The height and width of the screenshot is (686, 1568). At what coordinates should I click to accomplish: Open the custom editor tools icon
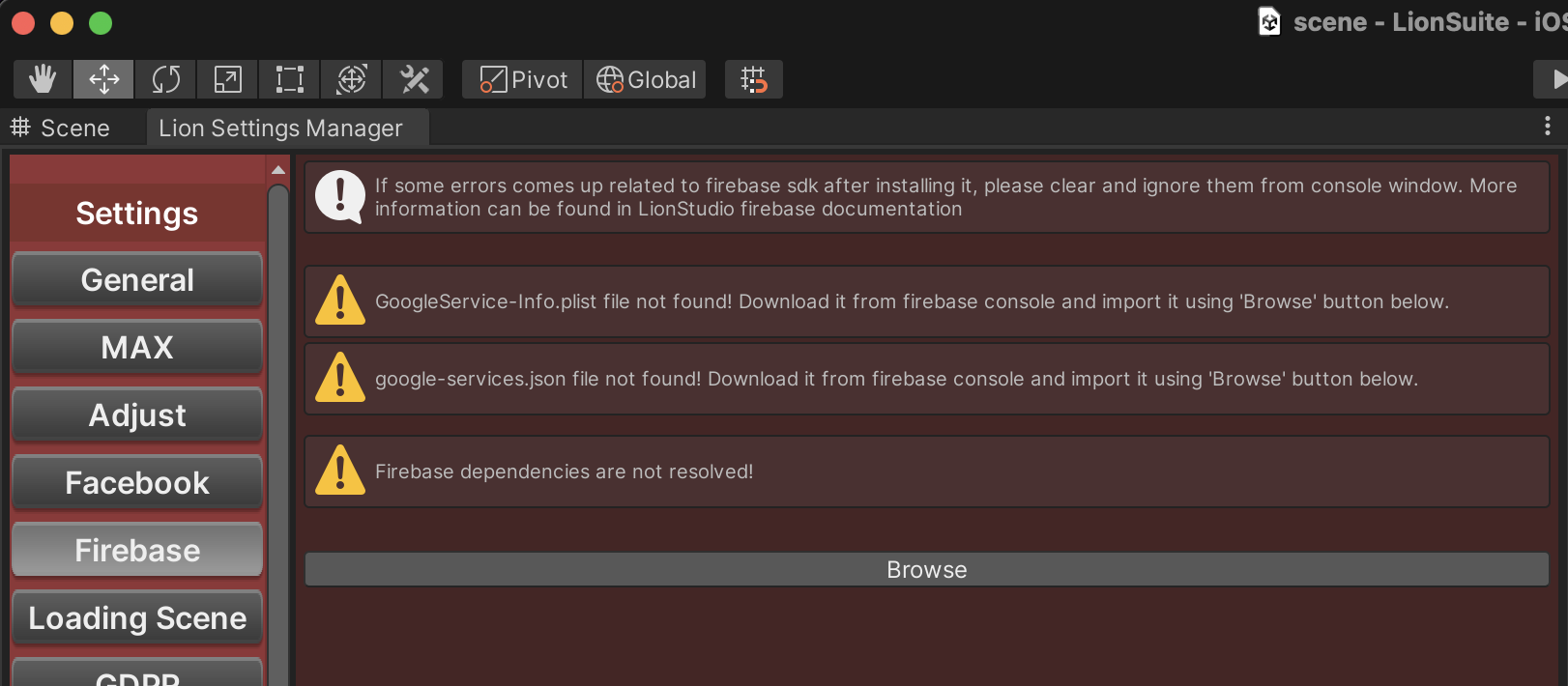414,79
